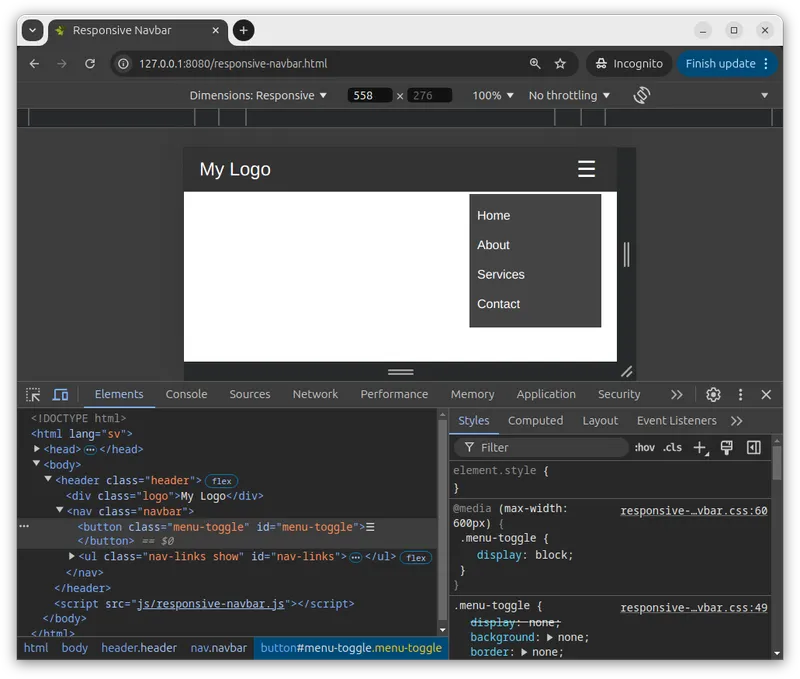Toggle the device toolbar icon
Viewport: 800px width, 679px height.
(x=60, y=395)
